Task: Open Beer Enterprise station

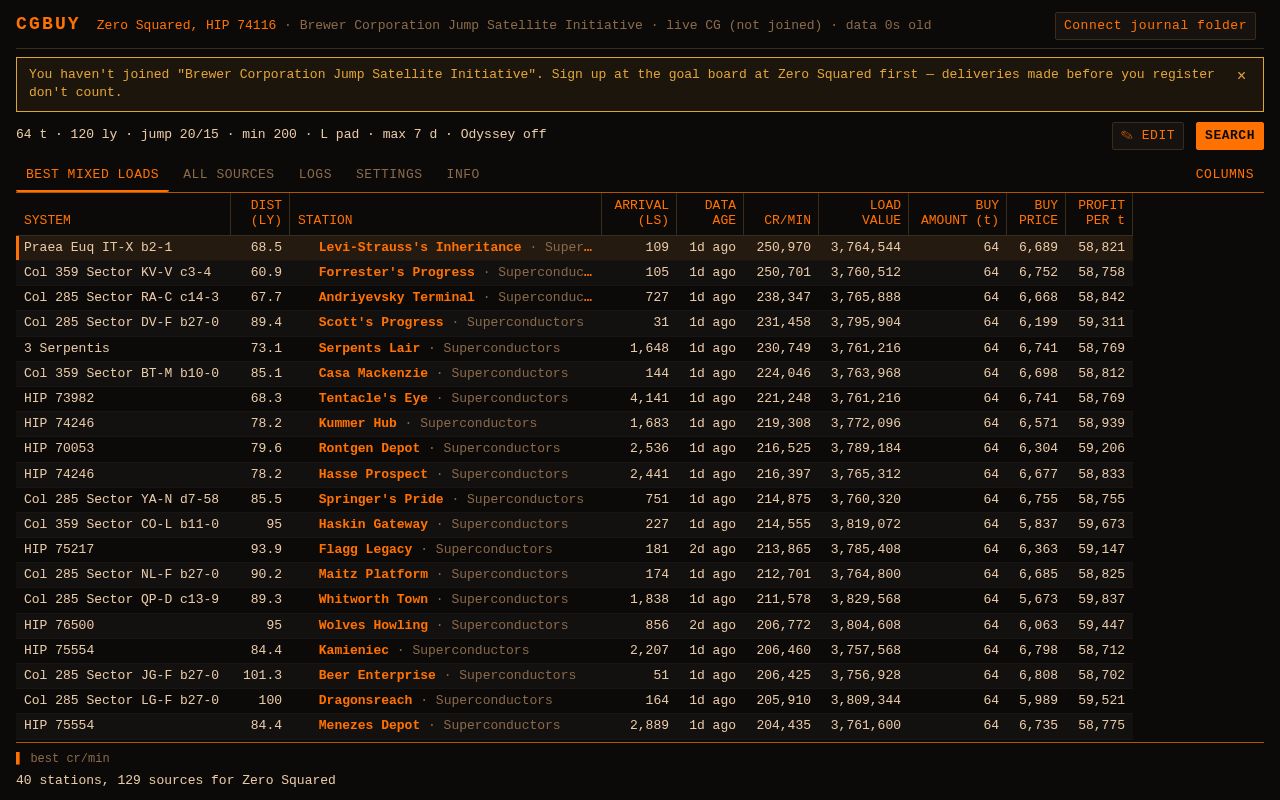Action: click(x=377, y=676)
